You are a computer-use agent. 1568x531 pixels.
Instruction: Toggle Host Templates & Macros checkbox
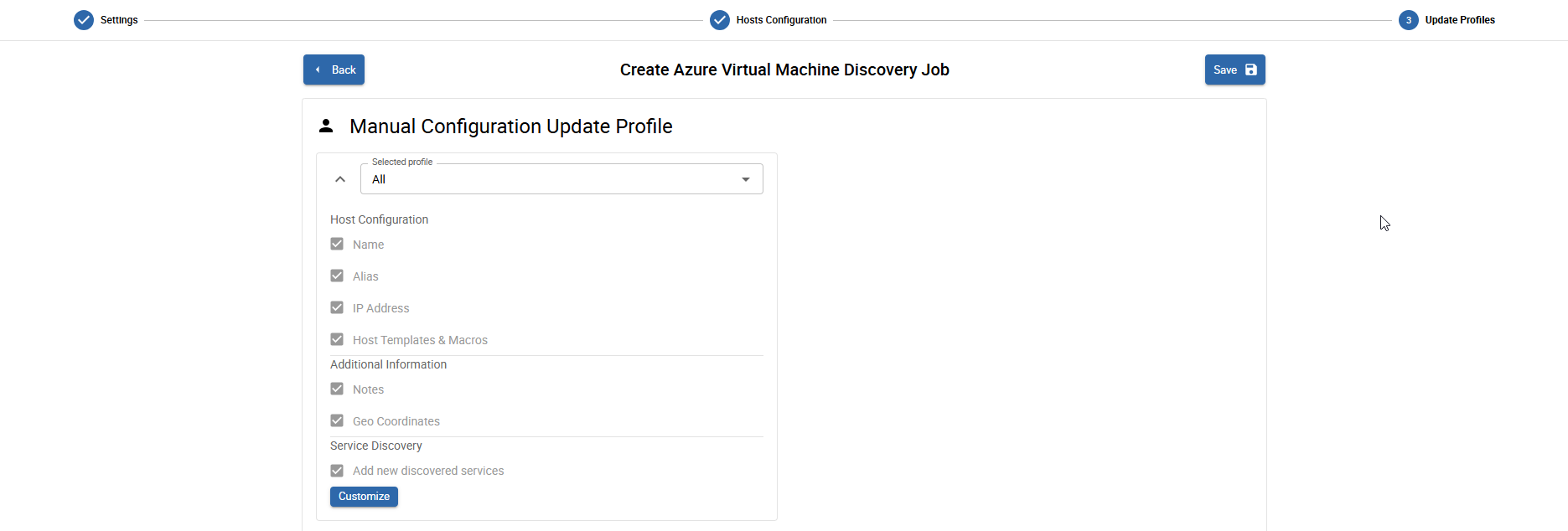click(x=337, y=339)
